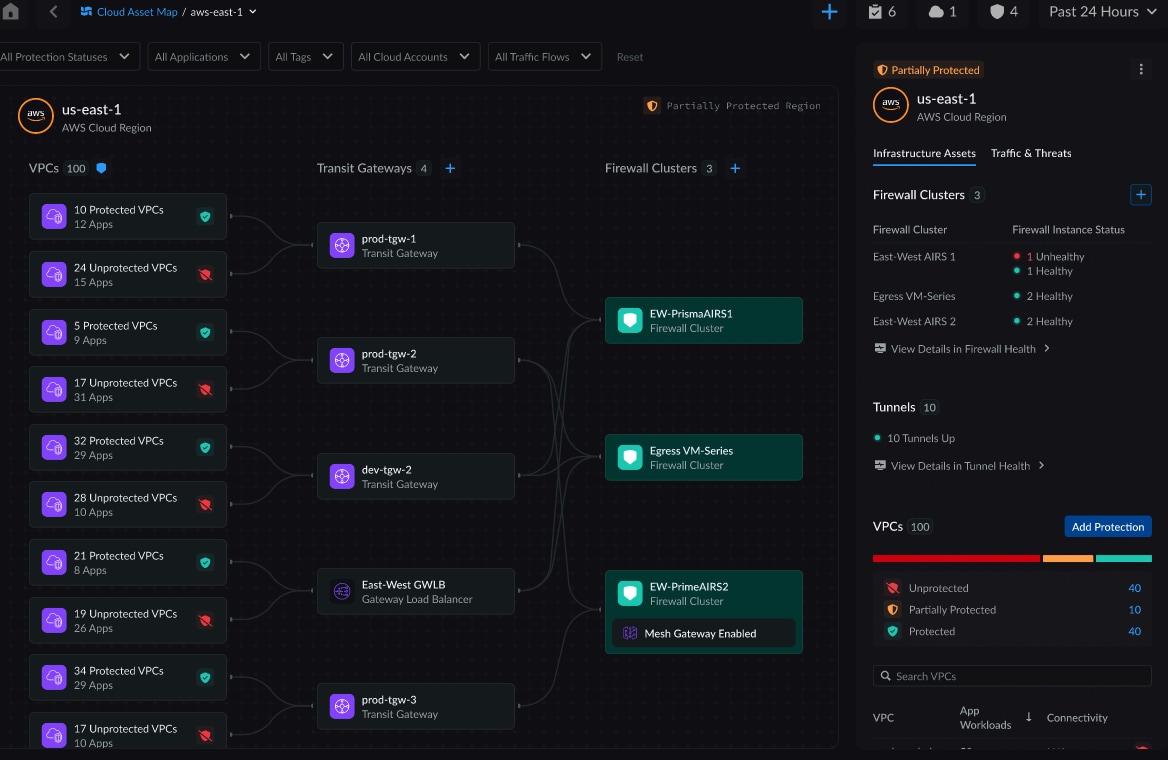This screenshot has height=760, width=1168.
Task: Click the home icon in top bar
Action: pyautogui.click(x=11, y=12)
